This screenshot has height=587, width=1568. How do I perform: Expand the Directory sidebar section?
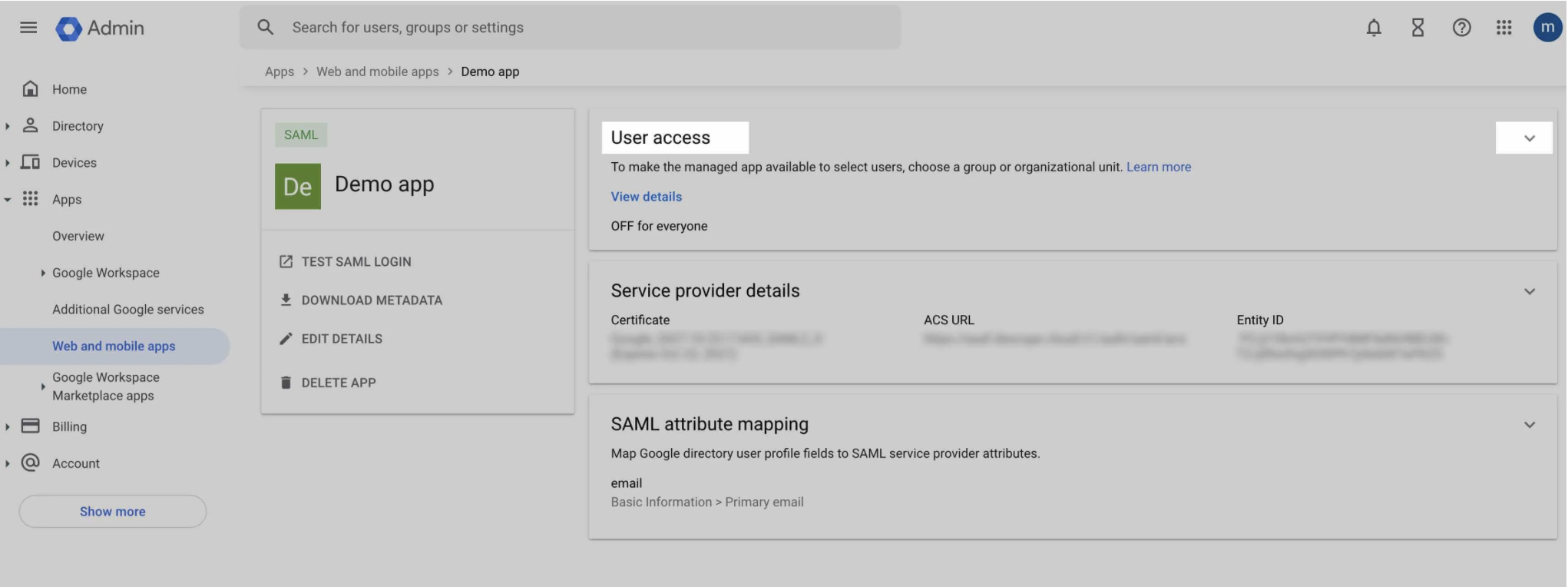pyautogui.click(x=8, y=126)
